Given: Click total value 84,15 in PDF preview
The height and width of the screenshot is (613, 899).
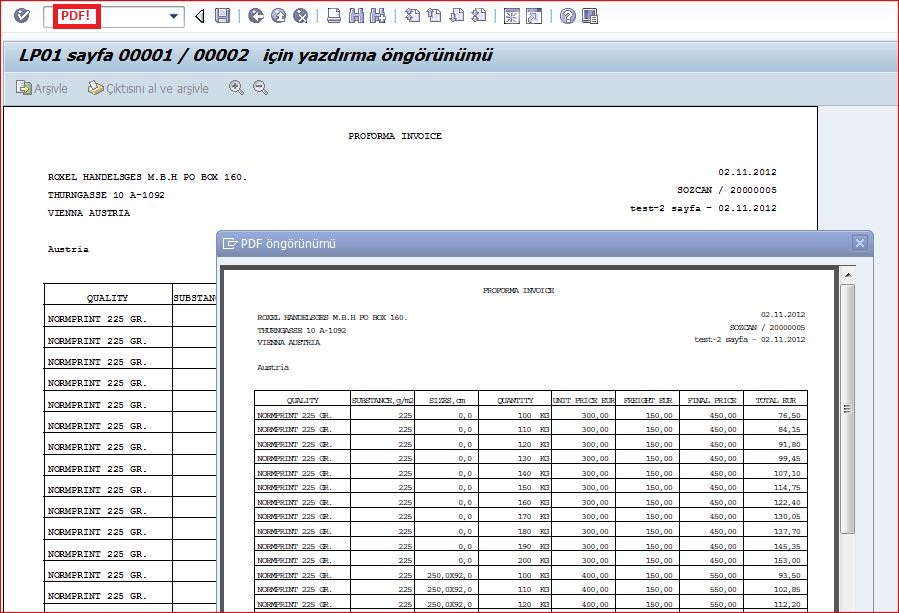Looking at the screenshot, I should (789, 430).
